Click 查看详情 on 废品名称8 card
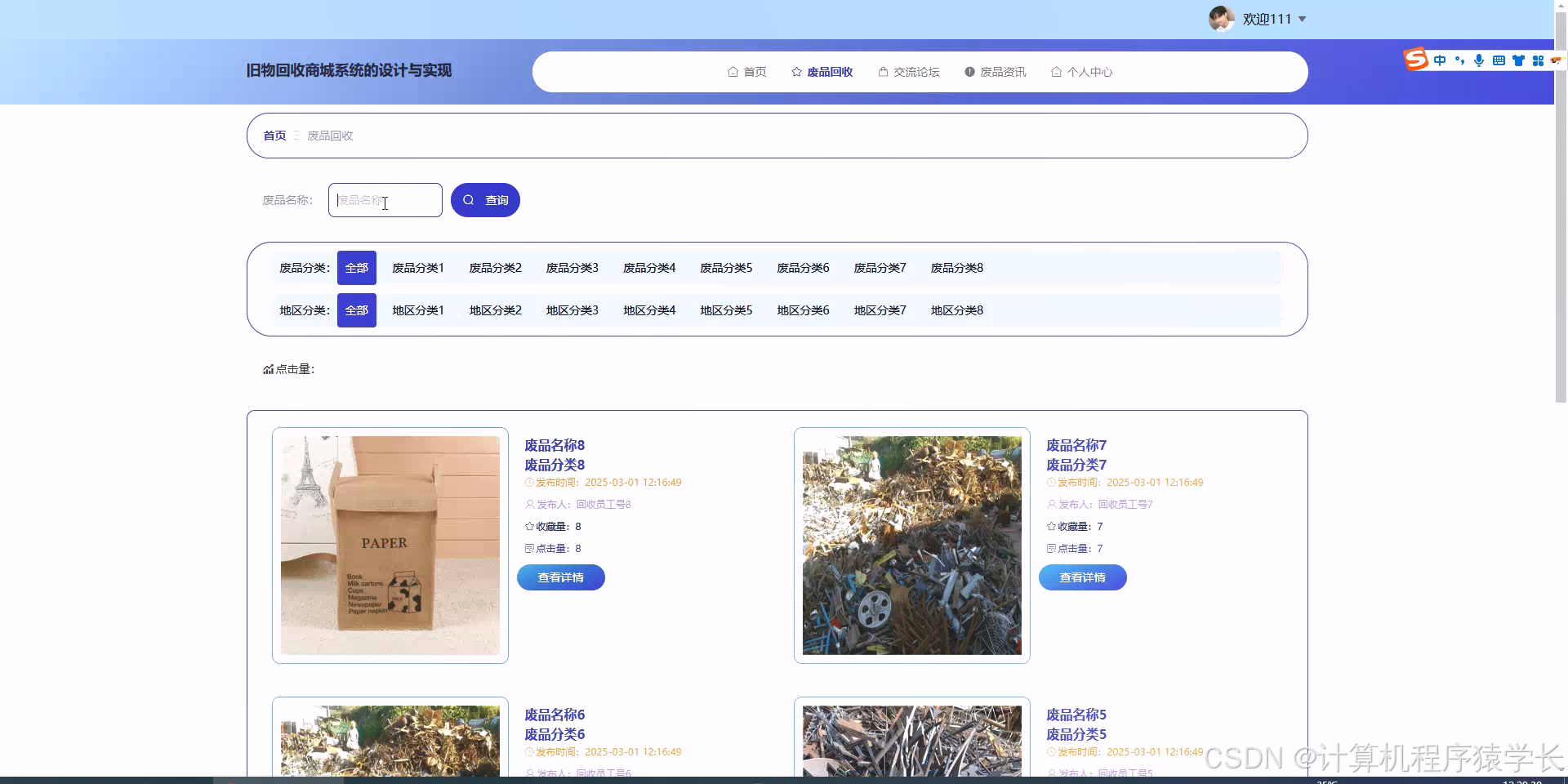 coord(560,577)
